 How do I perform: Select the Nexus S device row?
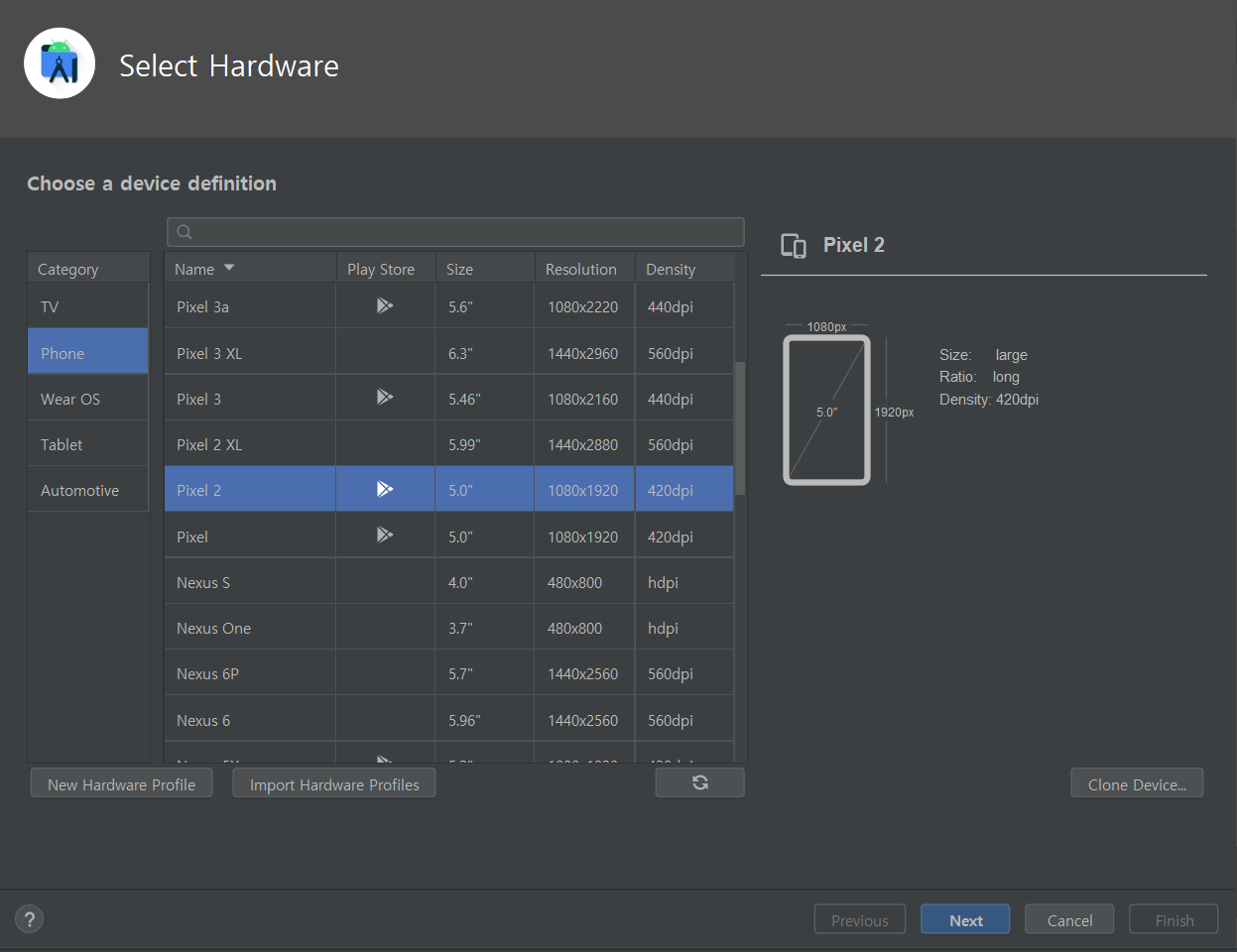[x=449, y=582]
